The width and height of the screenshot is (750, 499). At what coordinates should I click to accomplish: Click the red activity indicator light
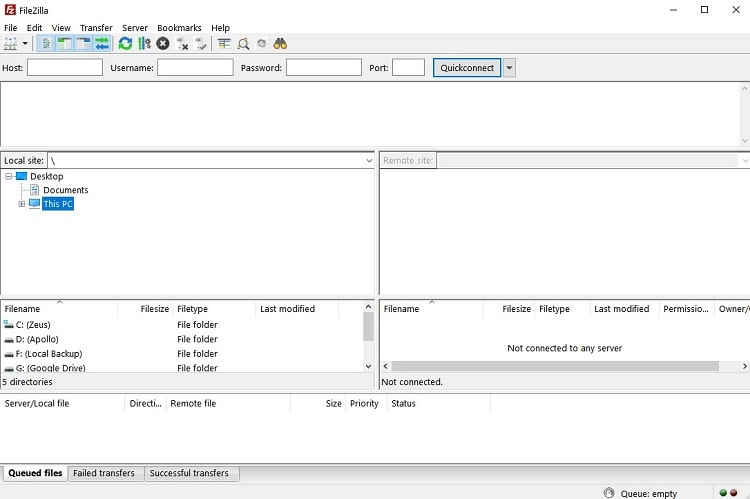pyautogui.click(x=734, y=493)
